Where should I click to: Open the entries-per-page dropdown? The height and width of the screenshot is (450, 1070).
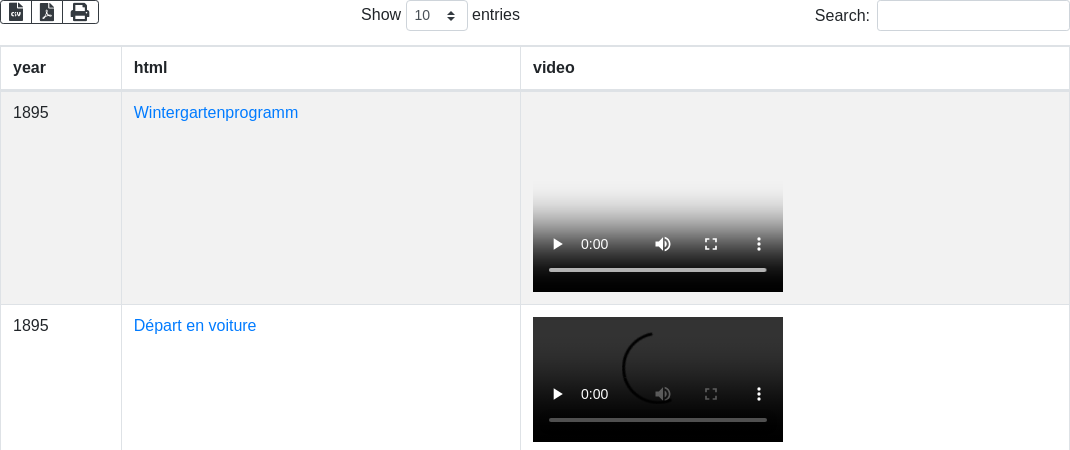[436, 16]
